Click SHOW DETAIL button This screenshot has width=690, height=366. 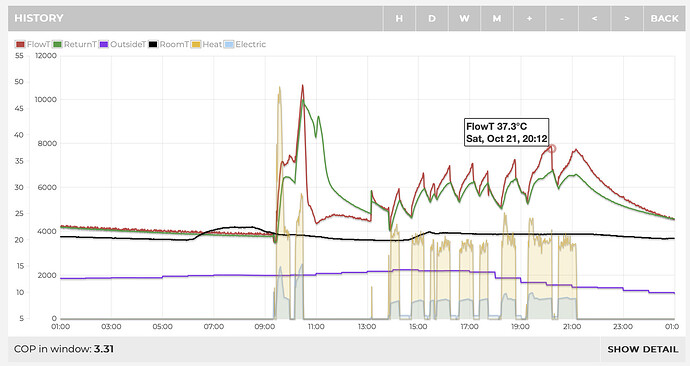click(642, 349)
